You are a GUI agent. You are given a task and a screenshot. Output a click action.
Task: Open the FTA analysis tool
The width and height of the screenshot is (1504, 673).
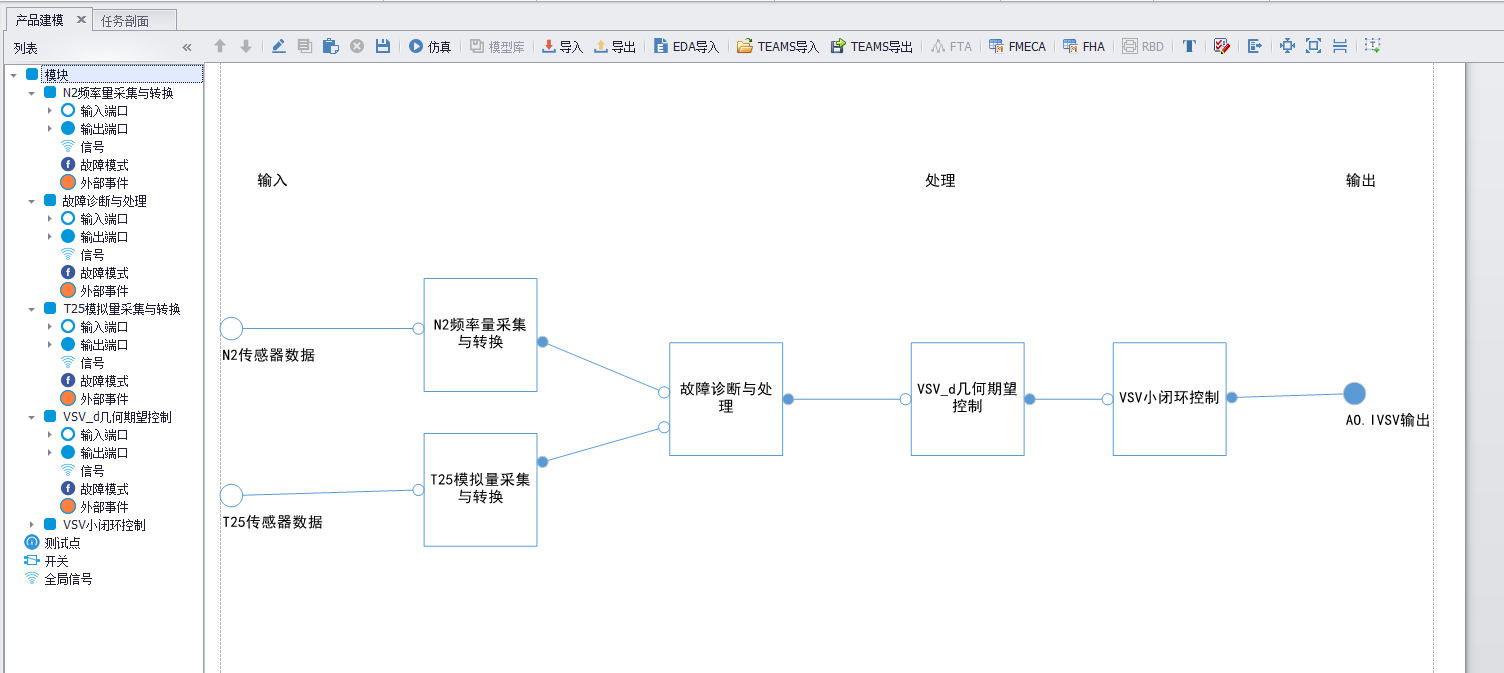pyautogui.click(x=951, y=46)
